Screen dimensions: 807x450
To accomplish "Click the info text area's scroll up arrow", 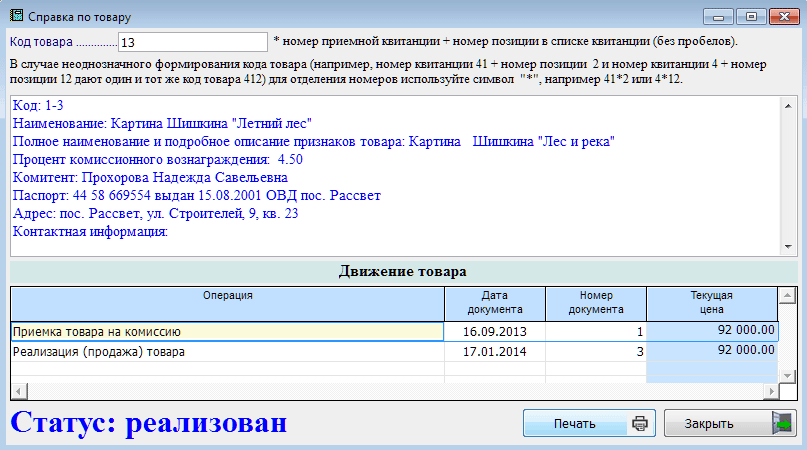I will point(788,106).
